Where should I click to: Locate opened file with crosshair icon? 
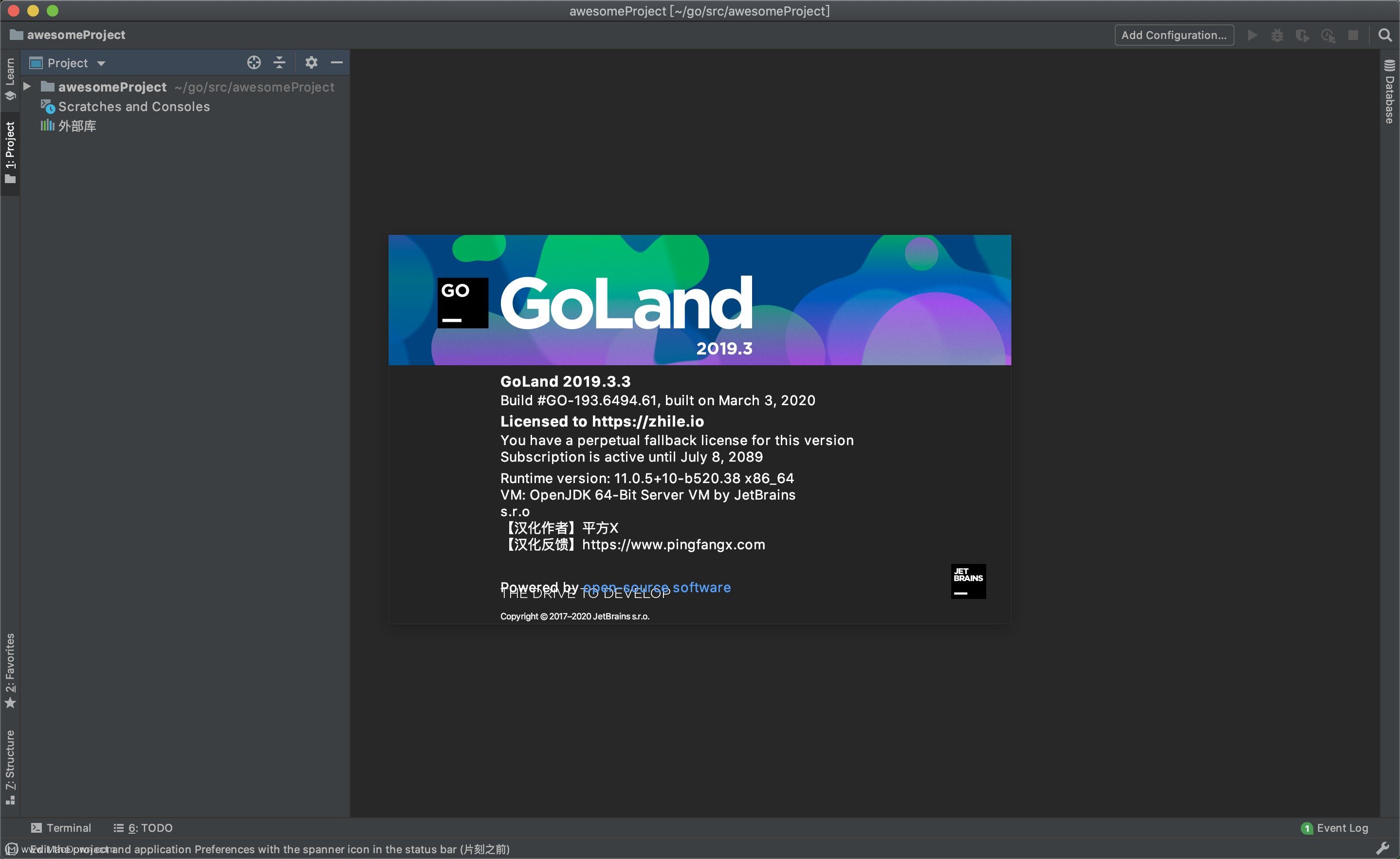coord(254,62)
